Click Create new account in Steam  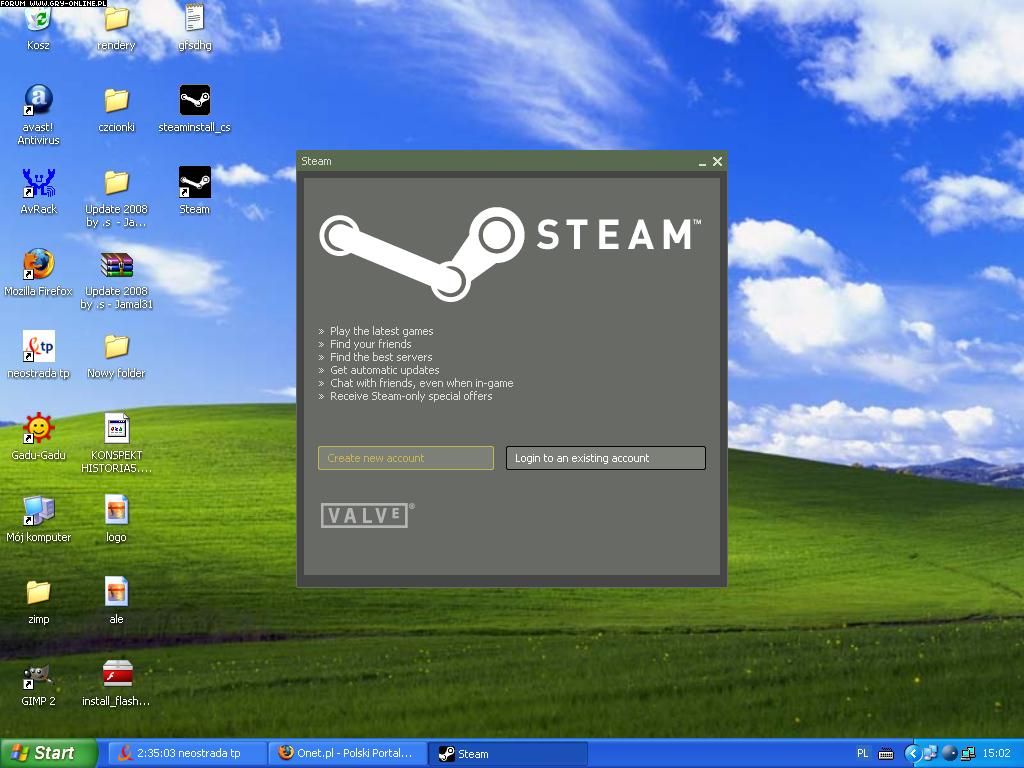point(406,458)
